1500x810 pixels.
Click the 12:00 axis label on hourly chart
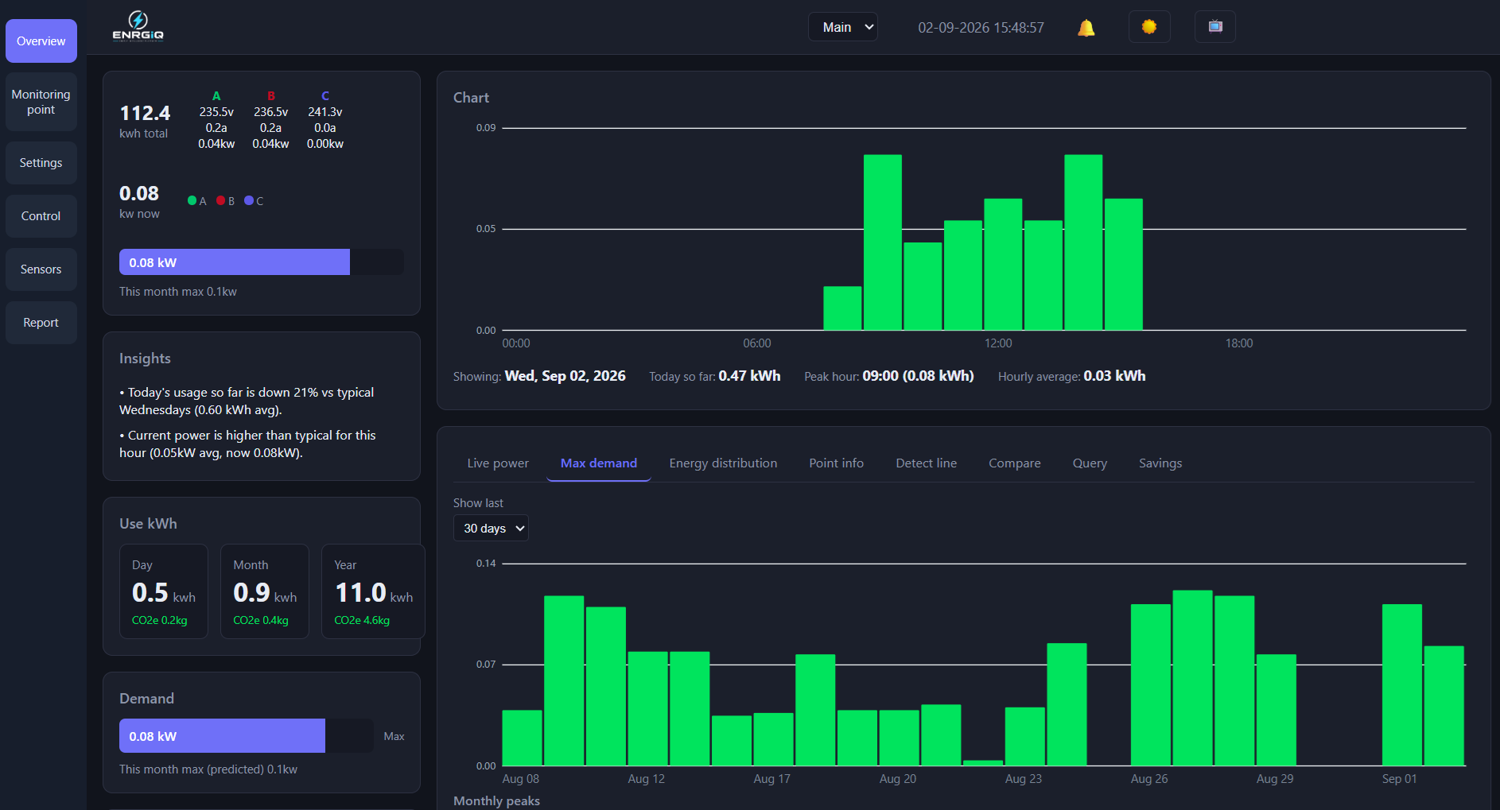[998, 343]
